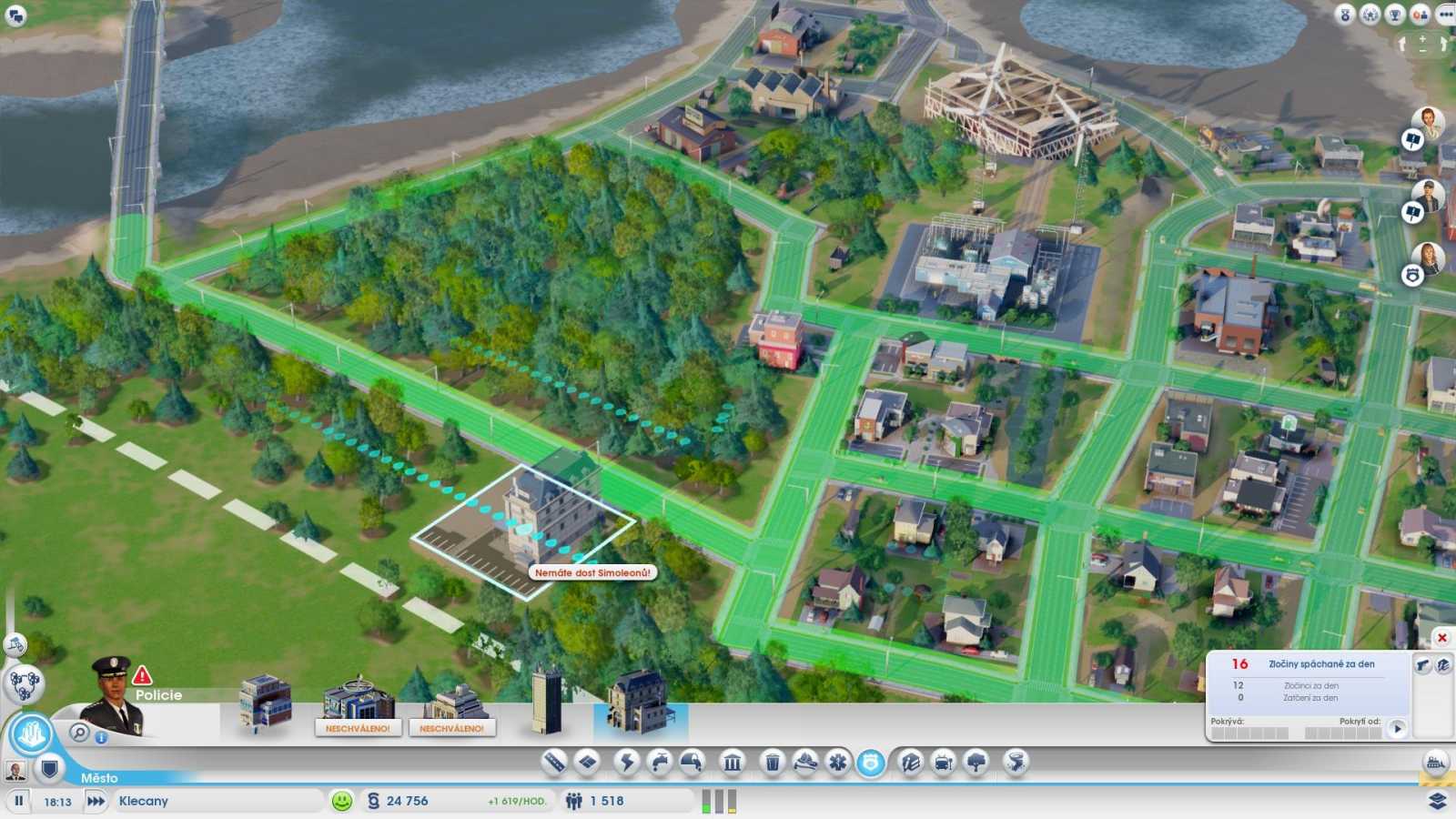
Task: Open the star badge icon
Action: [x=1370, y=14]
